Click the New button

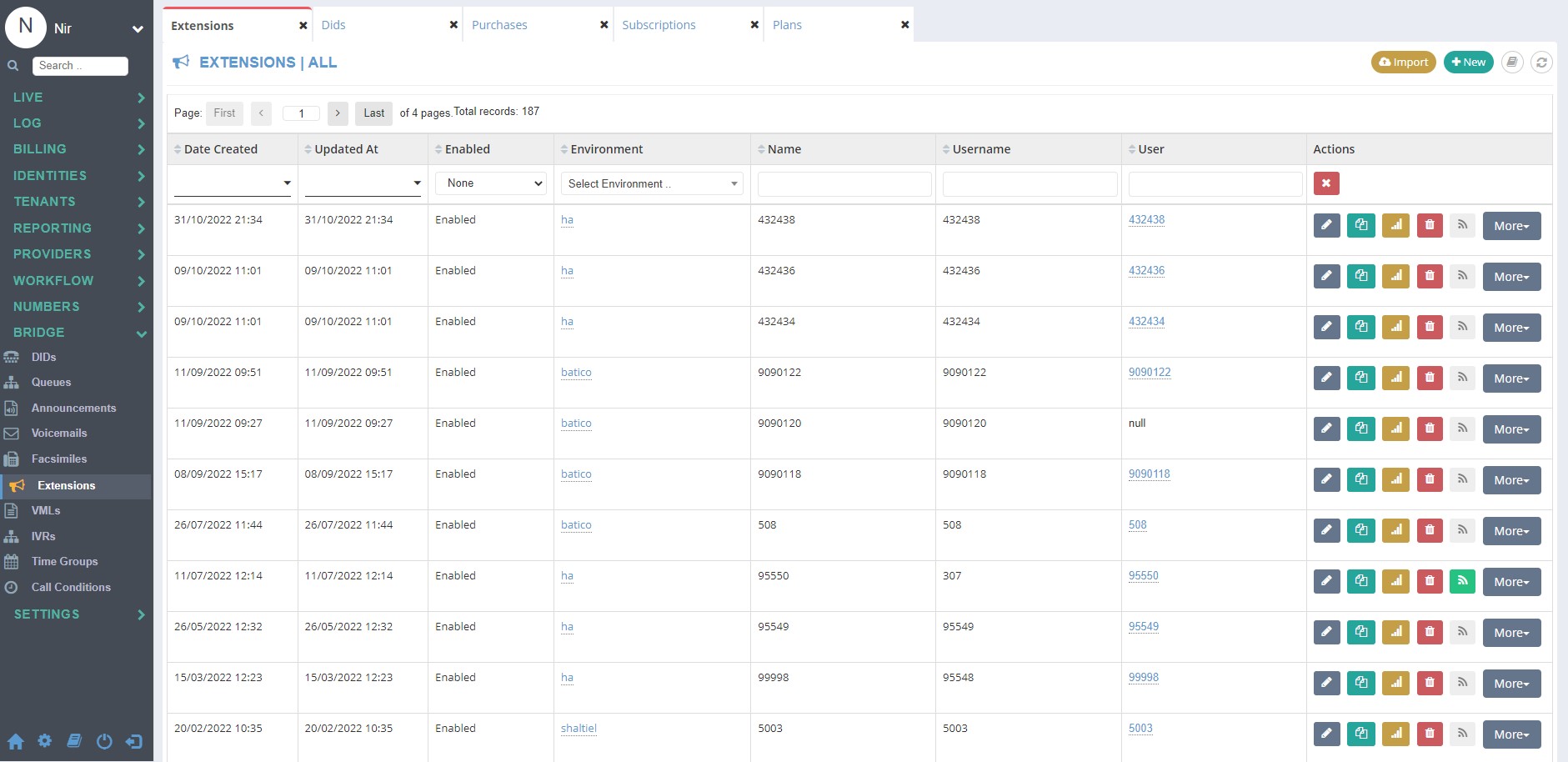[x=1469, y=63]
